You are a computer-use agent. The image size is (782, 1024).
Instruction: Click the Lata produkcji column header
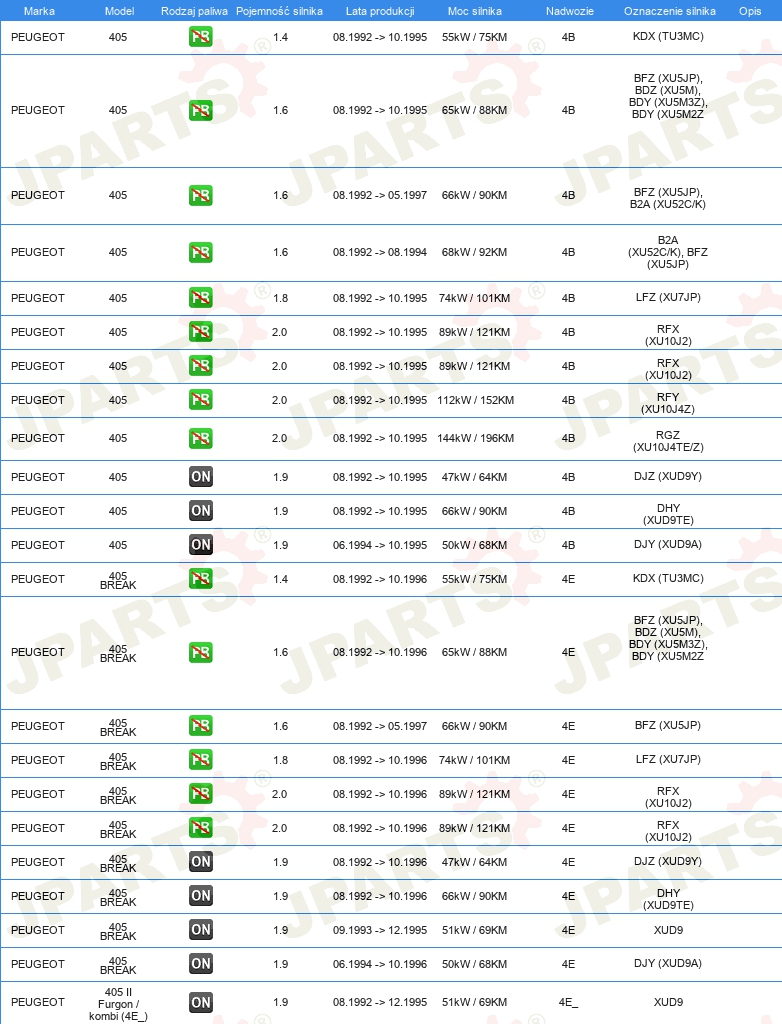(x=380, y=11)
